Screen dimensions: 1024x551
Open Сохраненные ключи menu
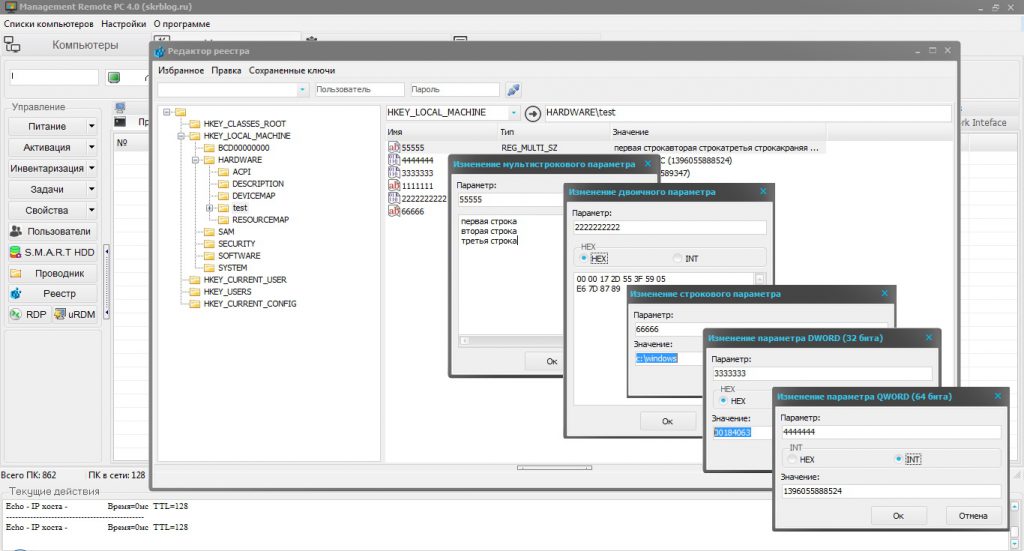(291, 71)
